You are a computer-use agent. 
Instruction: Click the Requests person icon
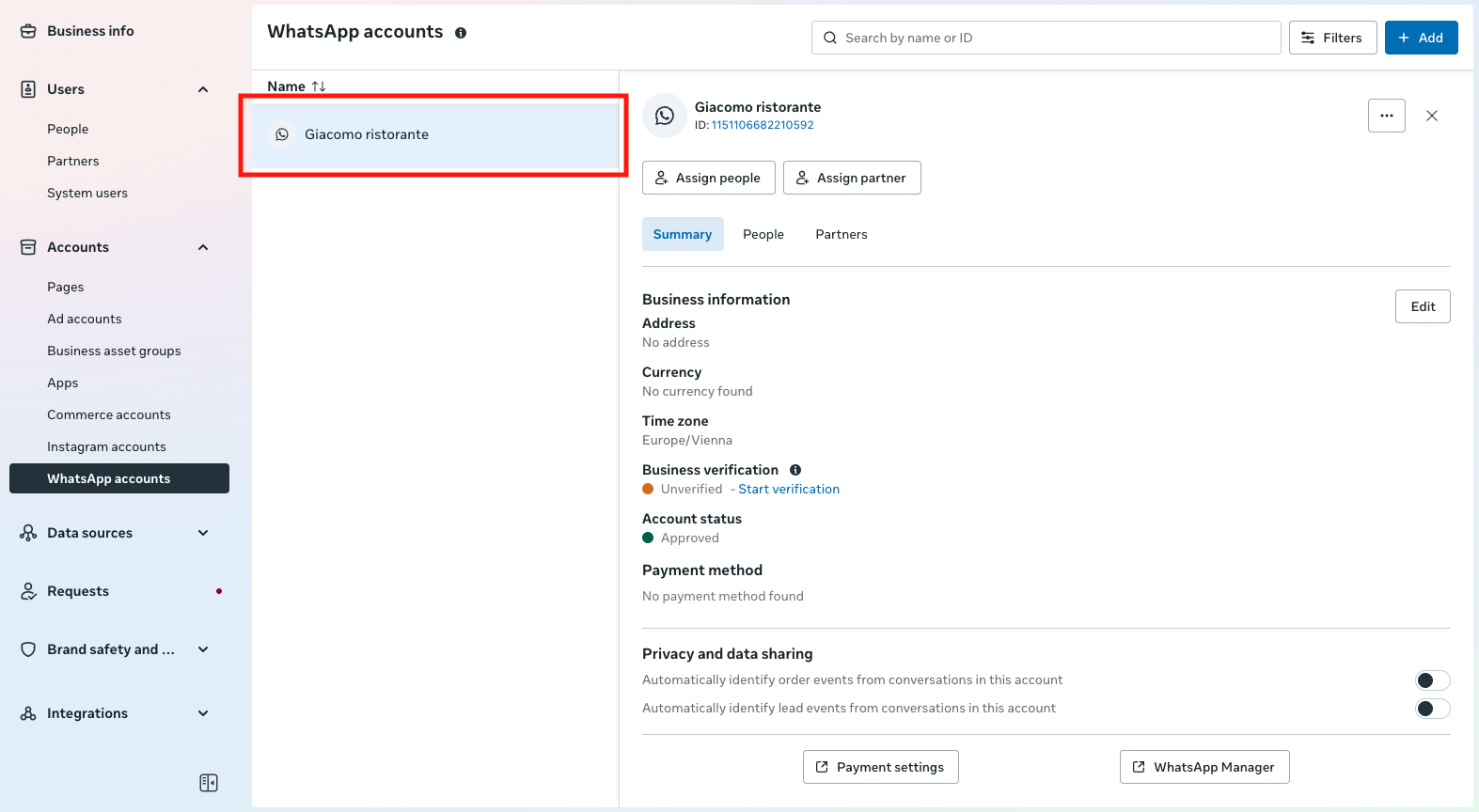pos(28,591)
